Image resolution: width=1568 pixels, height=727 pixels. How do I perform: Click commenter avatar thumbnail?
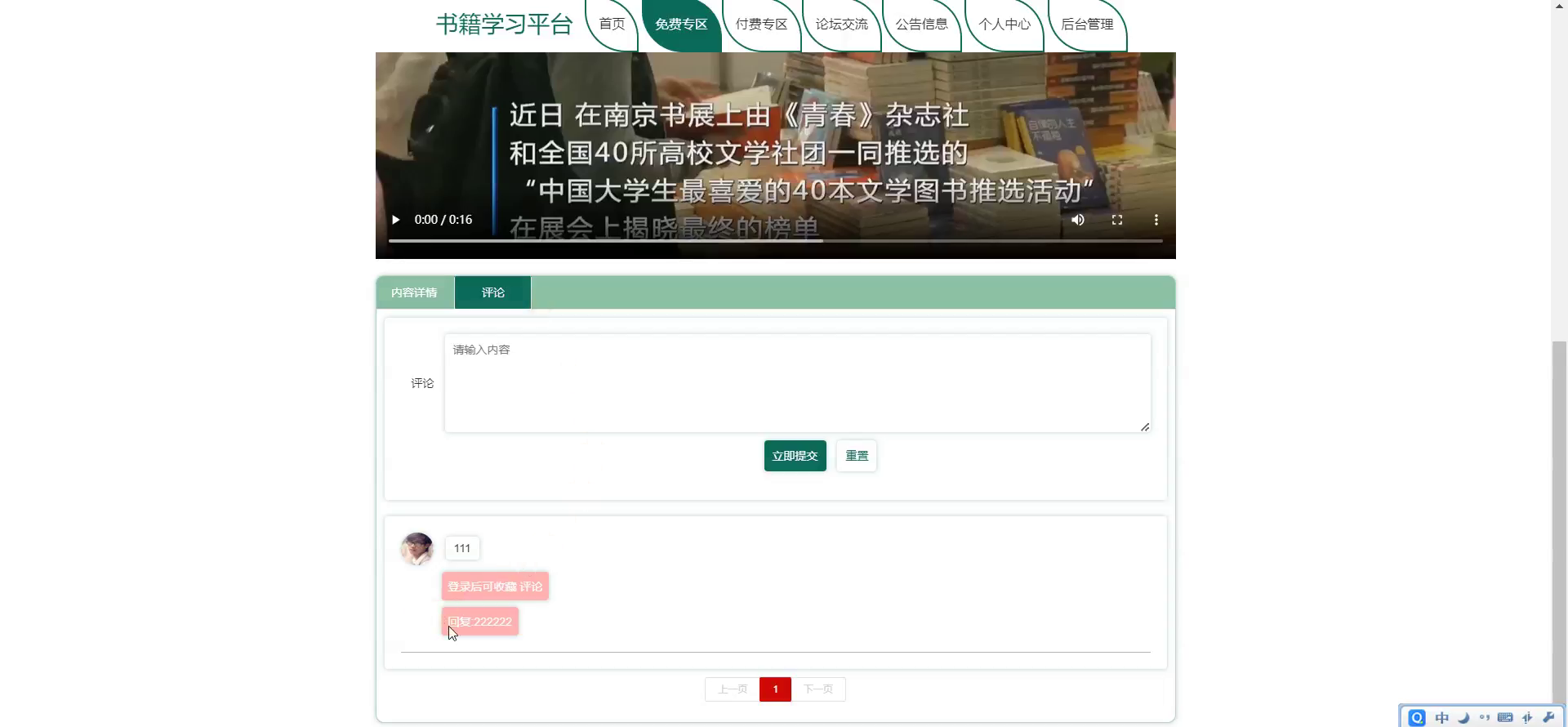tap(417, 549)
